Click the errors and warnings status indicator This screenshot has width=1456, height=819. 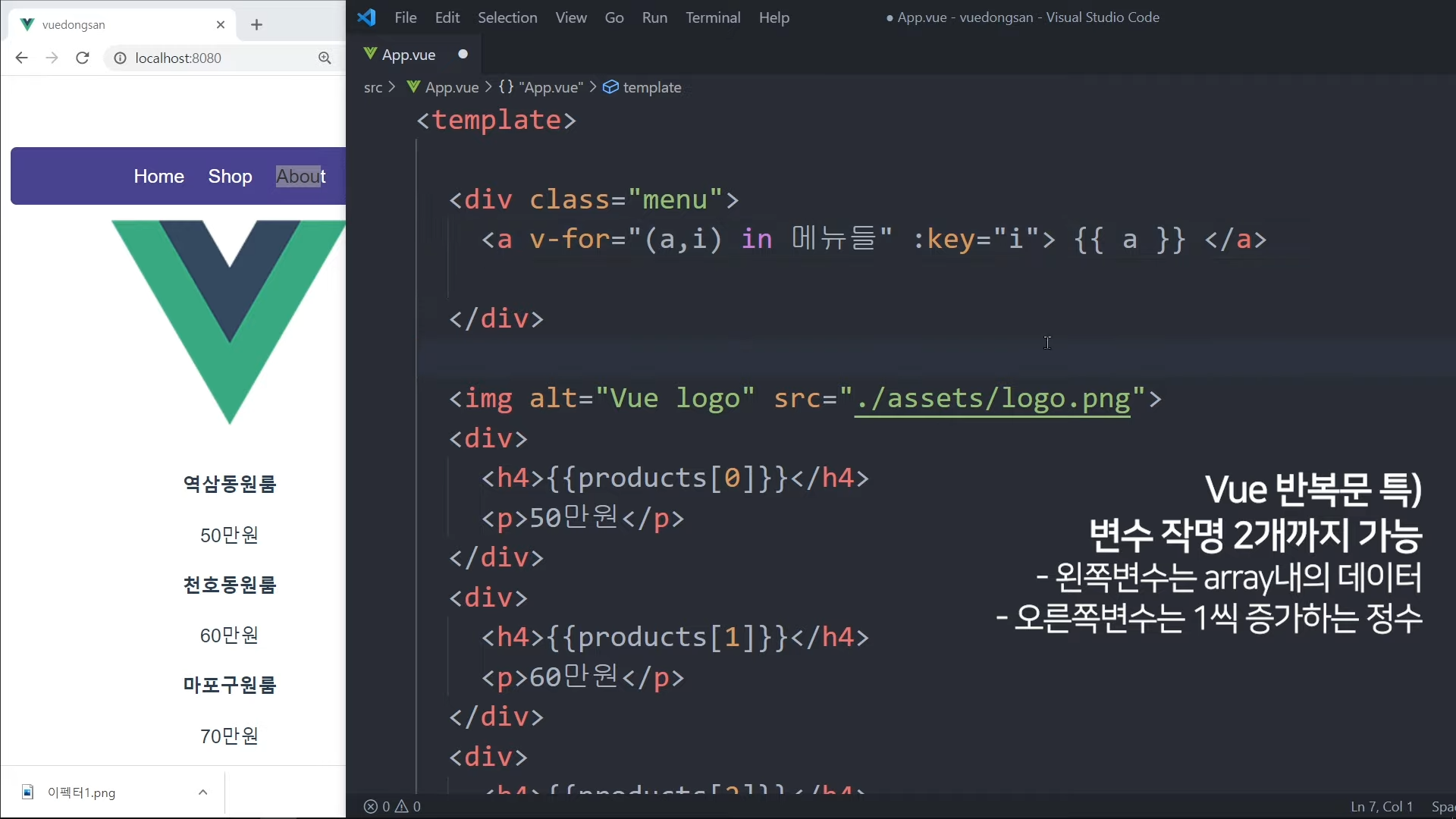tap(392, 806)
